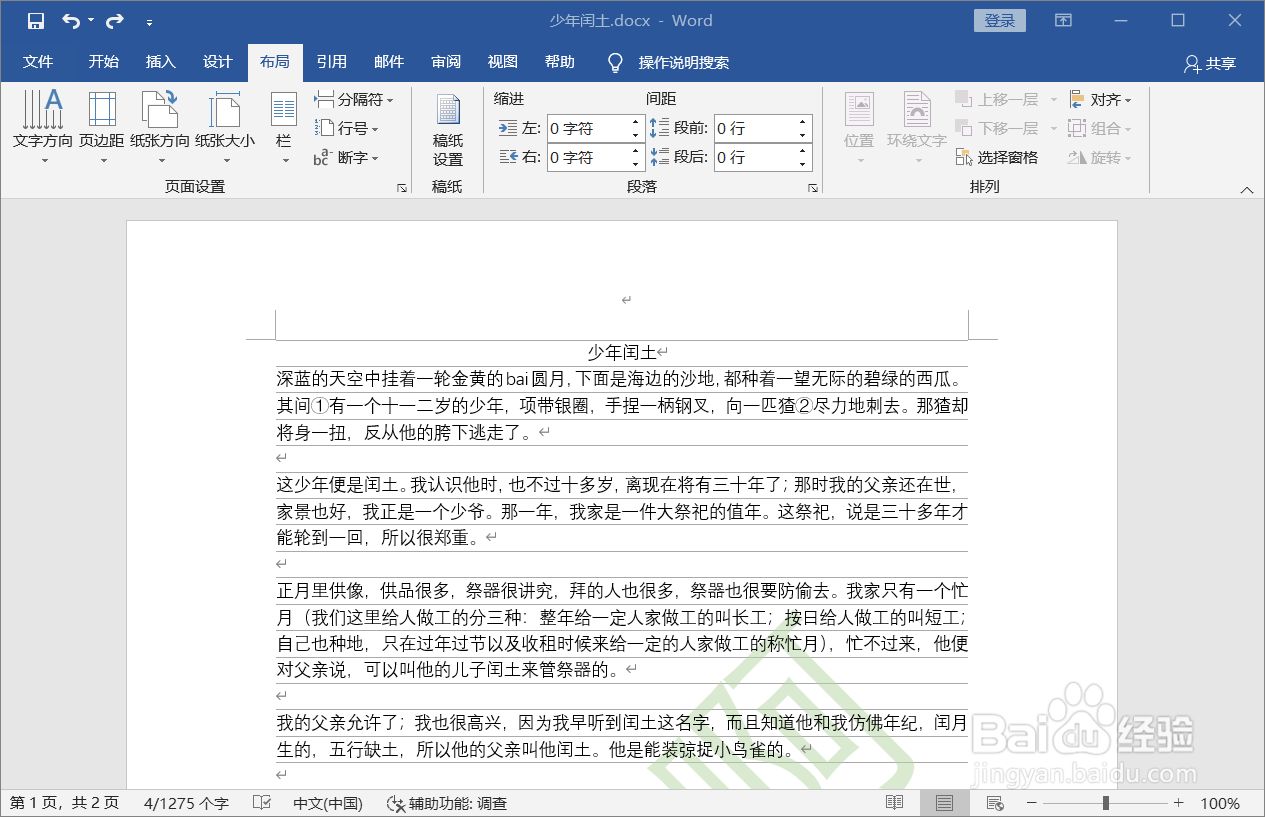This screenshot has height=817, width=1265.
Task: Click the 100% zoom level
Action: [x=1219, y=803]
